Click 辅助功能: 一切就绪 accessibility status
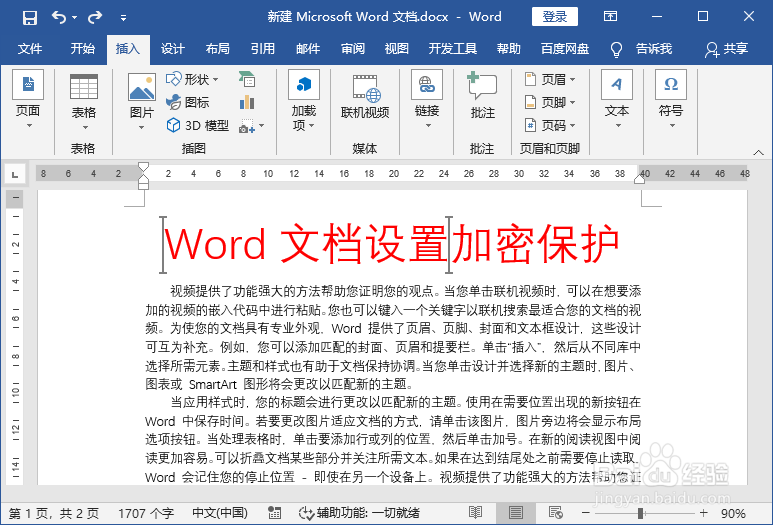The width and height of the screenshot is (773, 525). (x=359, y=514)
